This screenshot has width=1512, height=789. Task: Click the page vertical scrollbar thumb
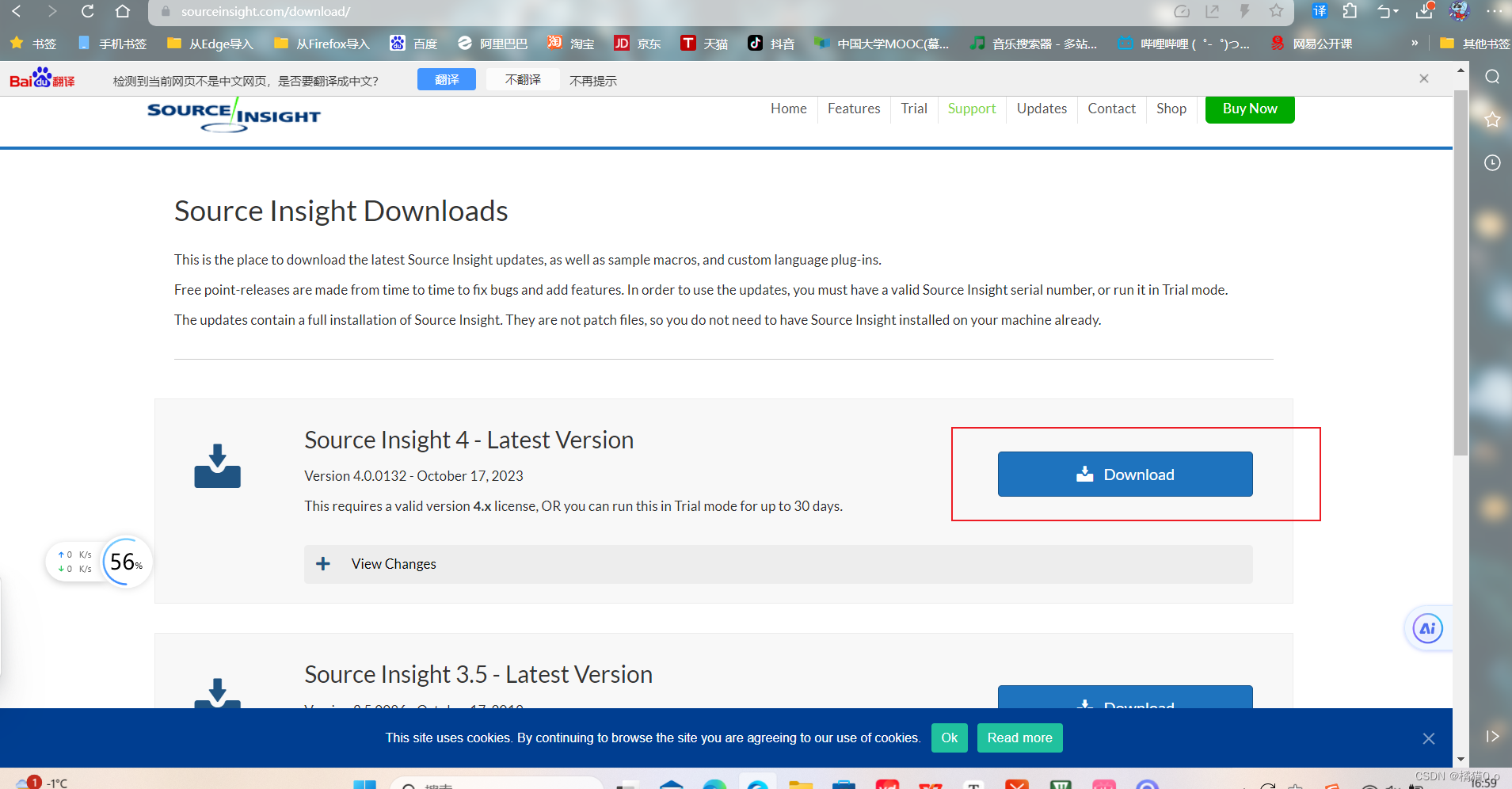coord(1461,273)
